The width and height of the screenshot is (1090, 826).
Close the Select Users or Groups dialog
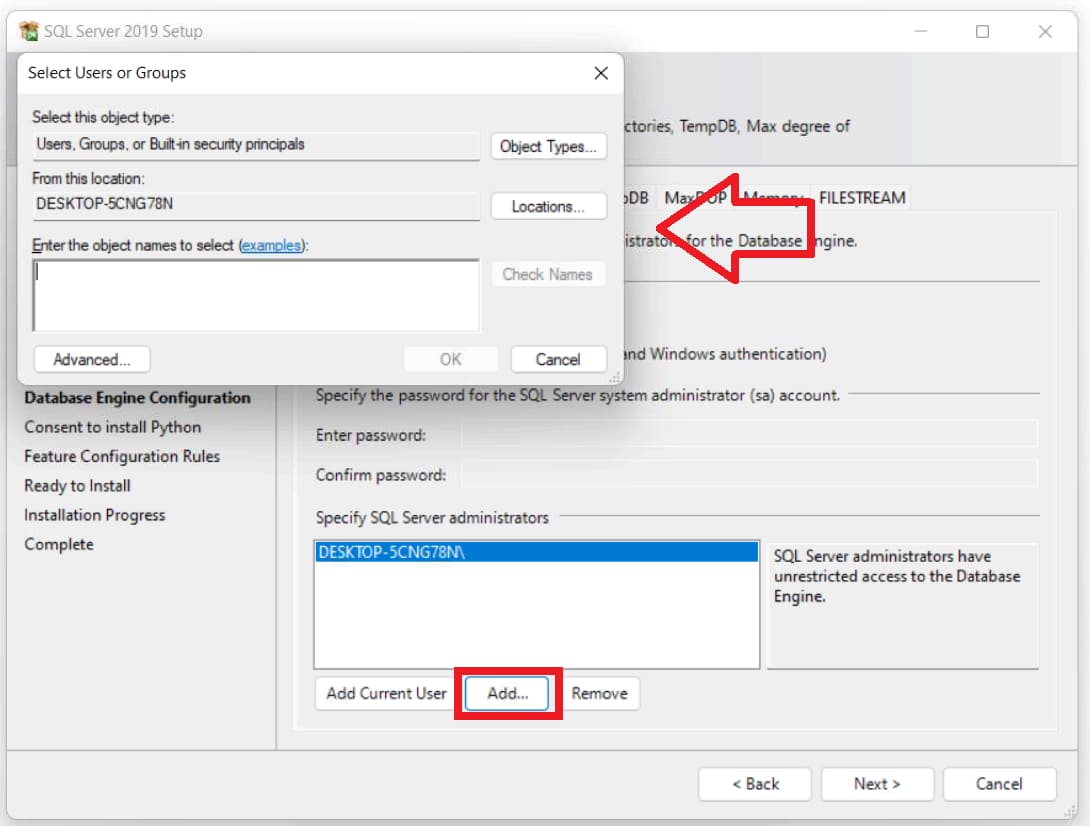point(601,73)
